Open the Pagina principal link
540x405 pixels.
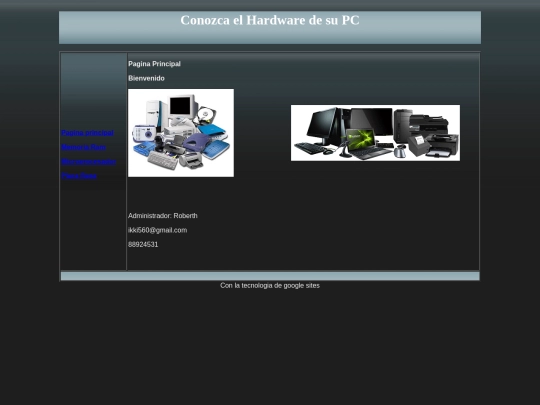[87, 133]
